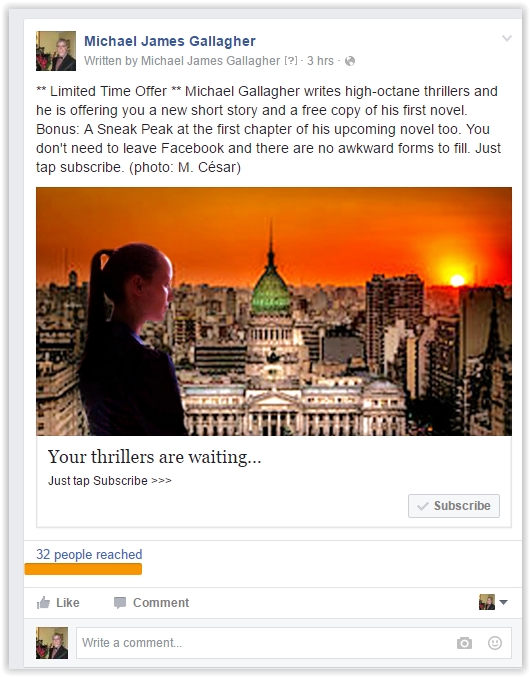Open the sunset city ad image

tap(274, 311)
